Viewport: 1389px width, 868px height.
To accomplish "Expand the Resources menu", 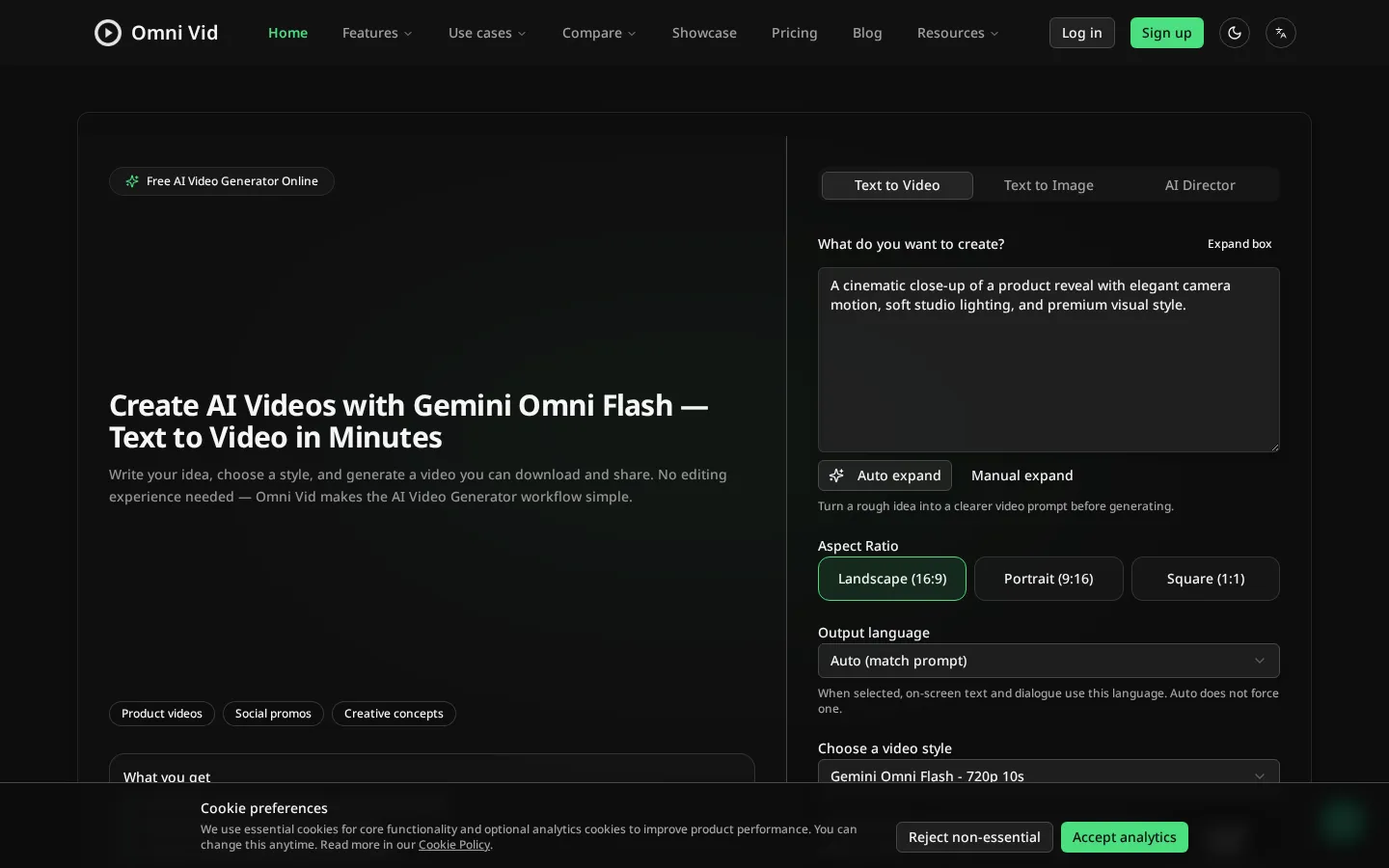I will click(x=958, y=33).
